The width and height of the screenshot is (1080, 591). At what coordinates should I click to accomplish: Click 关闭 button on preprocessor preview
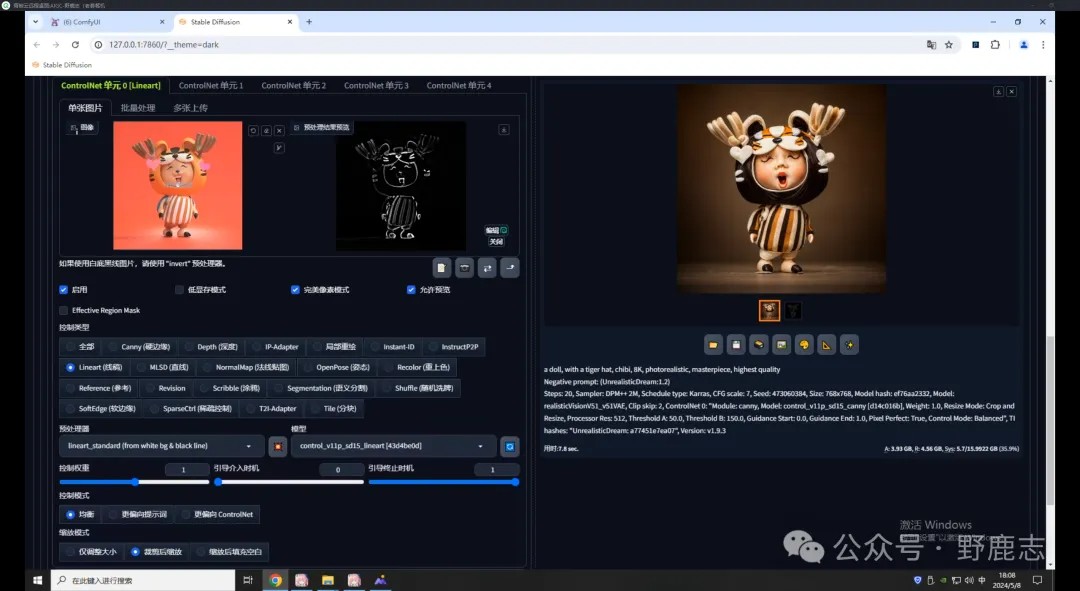(x=496, y=242)
